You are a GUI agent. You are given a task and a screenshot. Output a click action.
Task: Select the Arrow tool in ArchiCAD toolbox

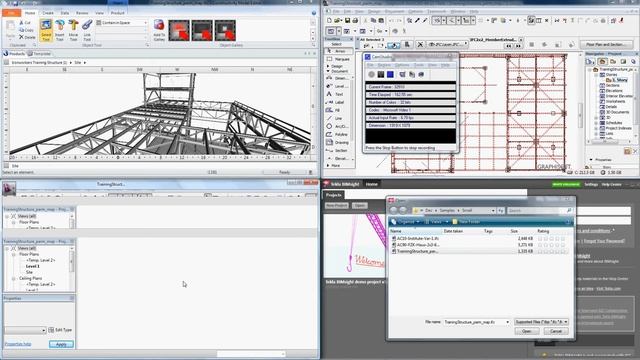339,51
